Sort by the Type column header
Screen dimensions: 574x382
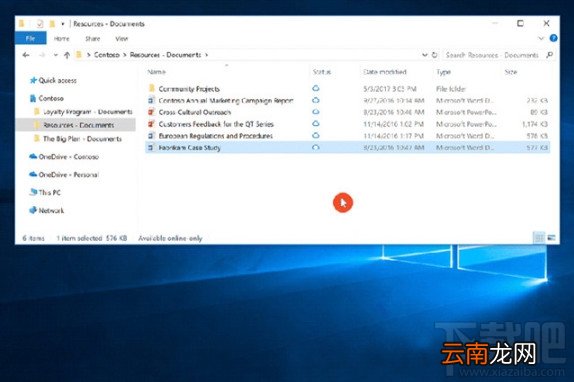coord(443,72)
